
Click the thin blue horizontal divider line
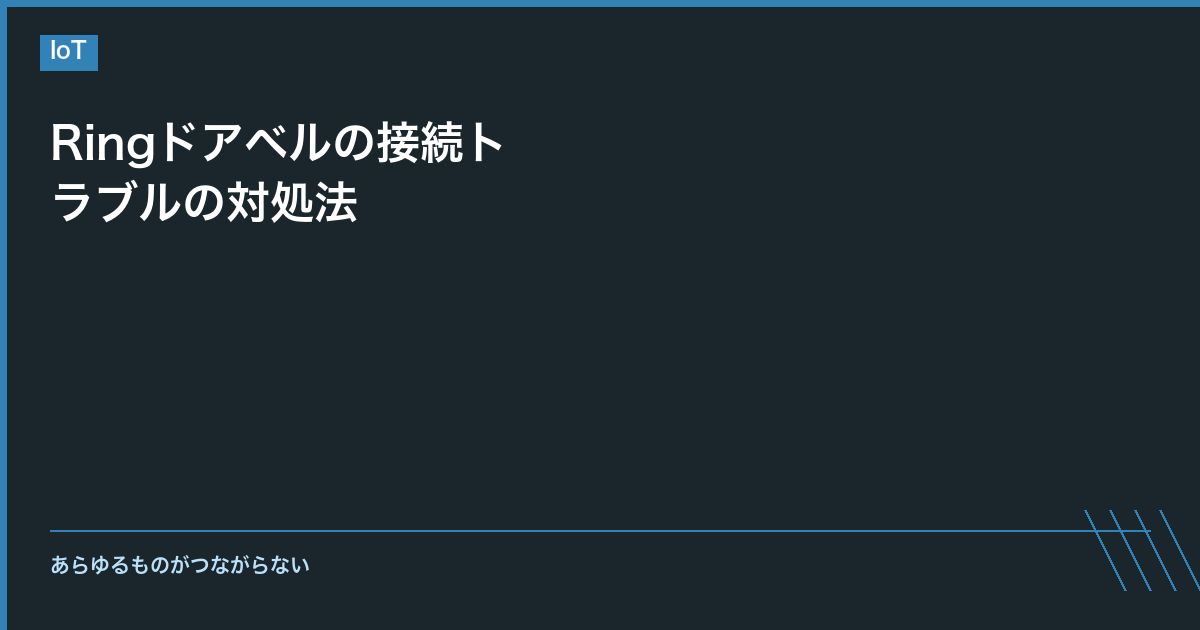[600, 531]
